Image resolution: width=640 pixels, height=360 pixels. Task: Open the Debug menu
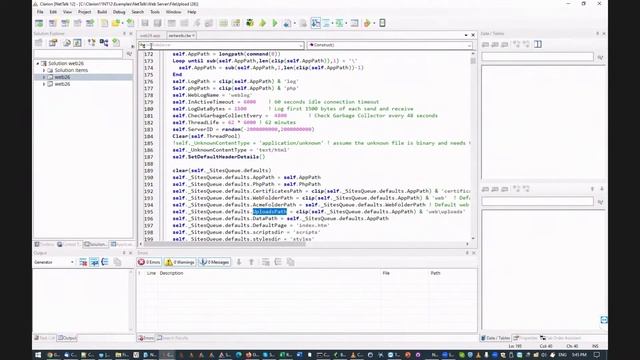pos(119,12)
